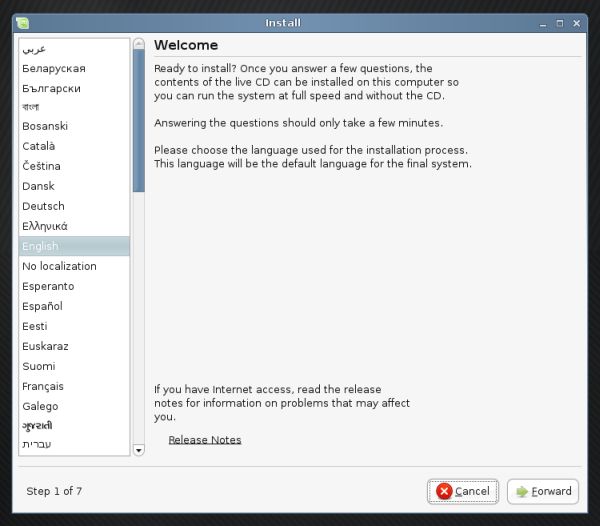This screenshot has height=526, width=600.
Task: Select Français as installation language
Action: click(74, 386)
